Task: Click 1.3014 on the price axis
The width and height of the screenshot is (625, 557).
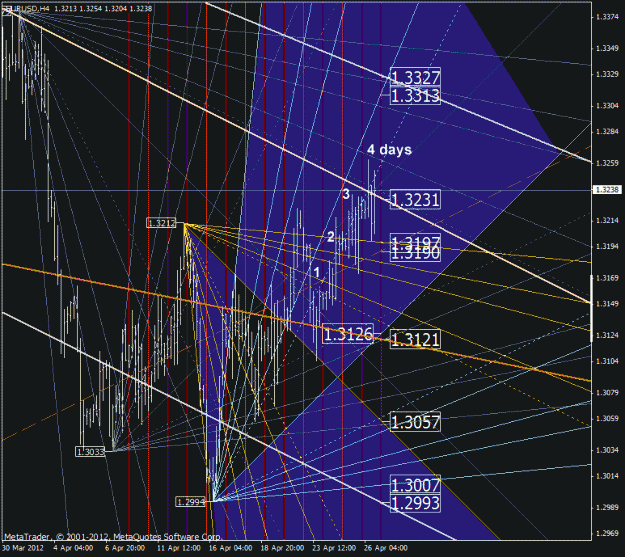Action: tap(607, 476)
